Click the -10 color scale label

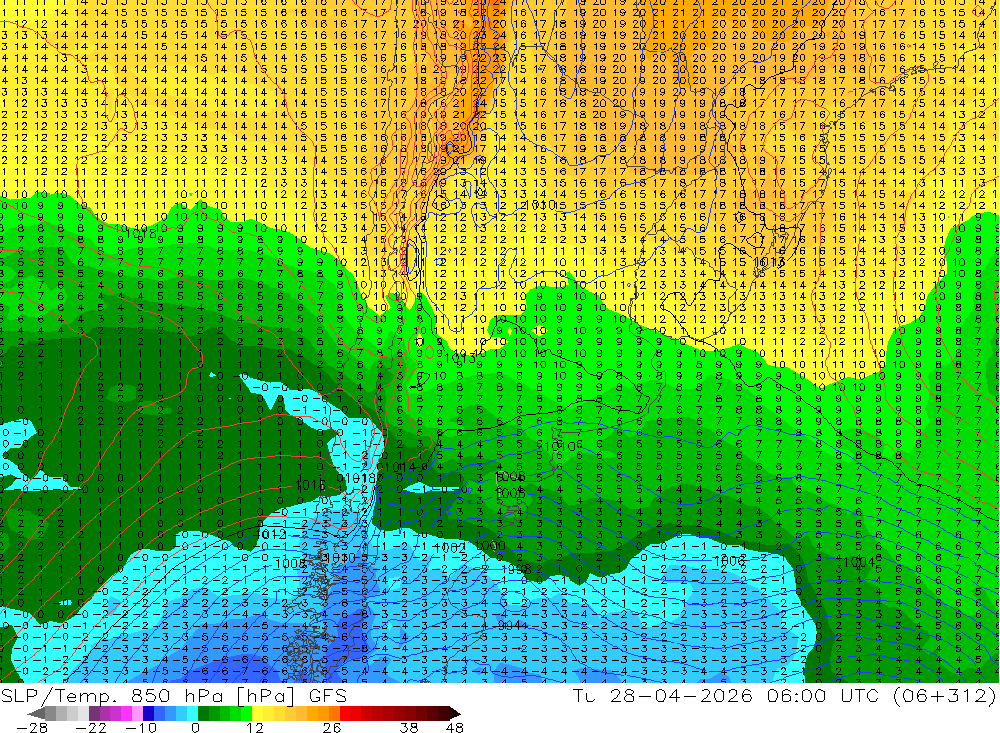141,728
